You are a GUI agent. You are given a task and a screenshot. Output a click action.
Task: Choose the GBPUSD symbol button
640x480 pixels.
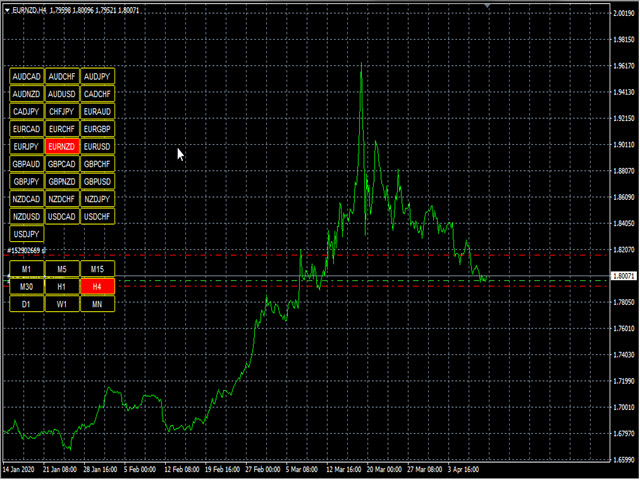coord(97,181)
